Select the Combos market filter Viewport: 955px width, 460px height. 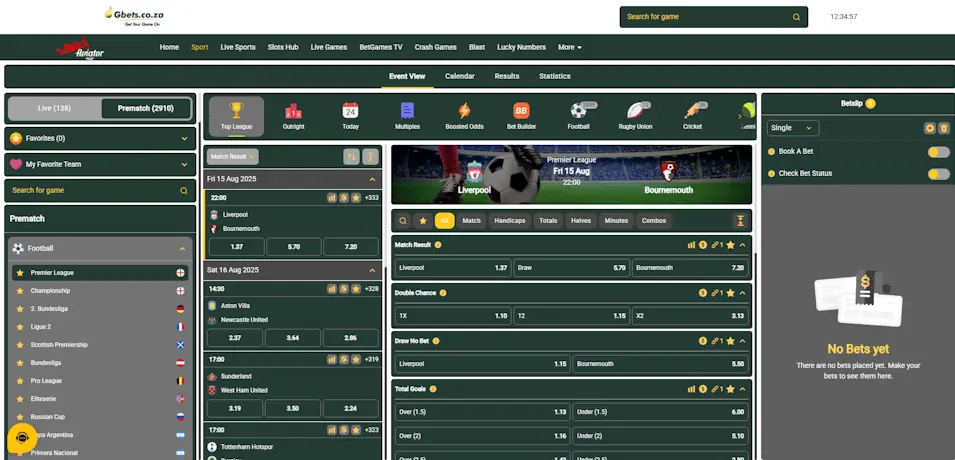654,221
